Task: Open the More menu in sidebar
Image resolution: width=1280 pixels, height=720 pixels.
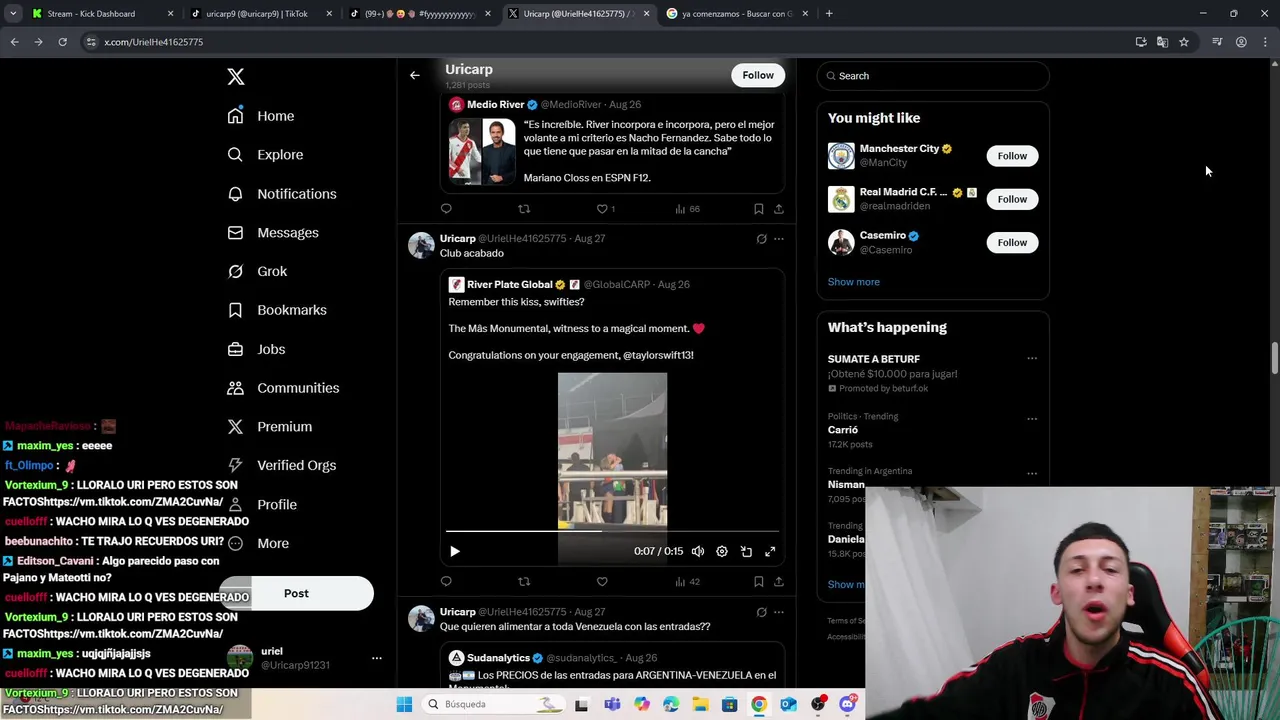Action: coord(258,543)
